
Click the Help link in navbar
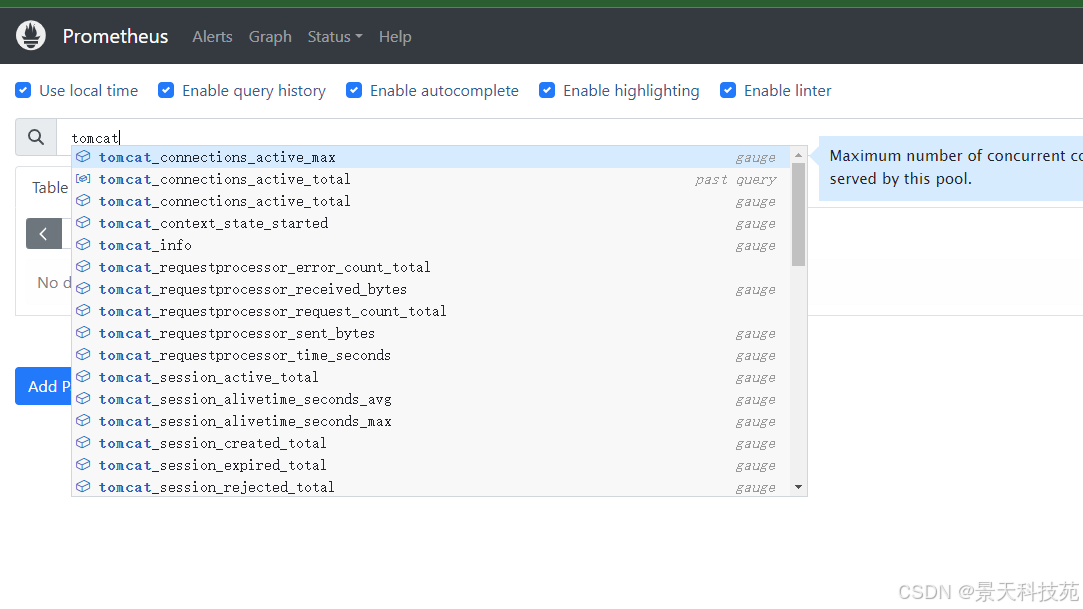pyautogui.click(x=395, y=36)
